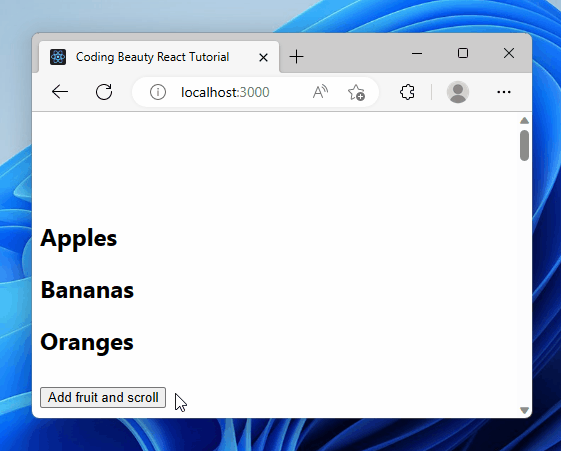Open a new tab with plus button
The width and height of the screenshot is (561, 451).
pyautogui.click(x=297, y=57)
